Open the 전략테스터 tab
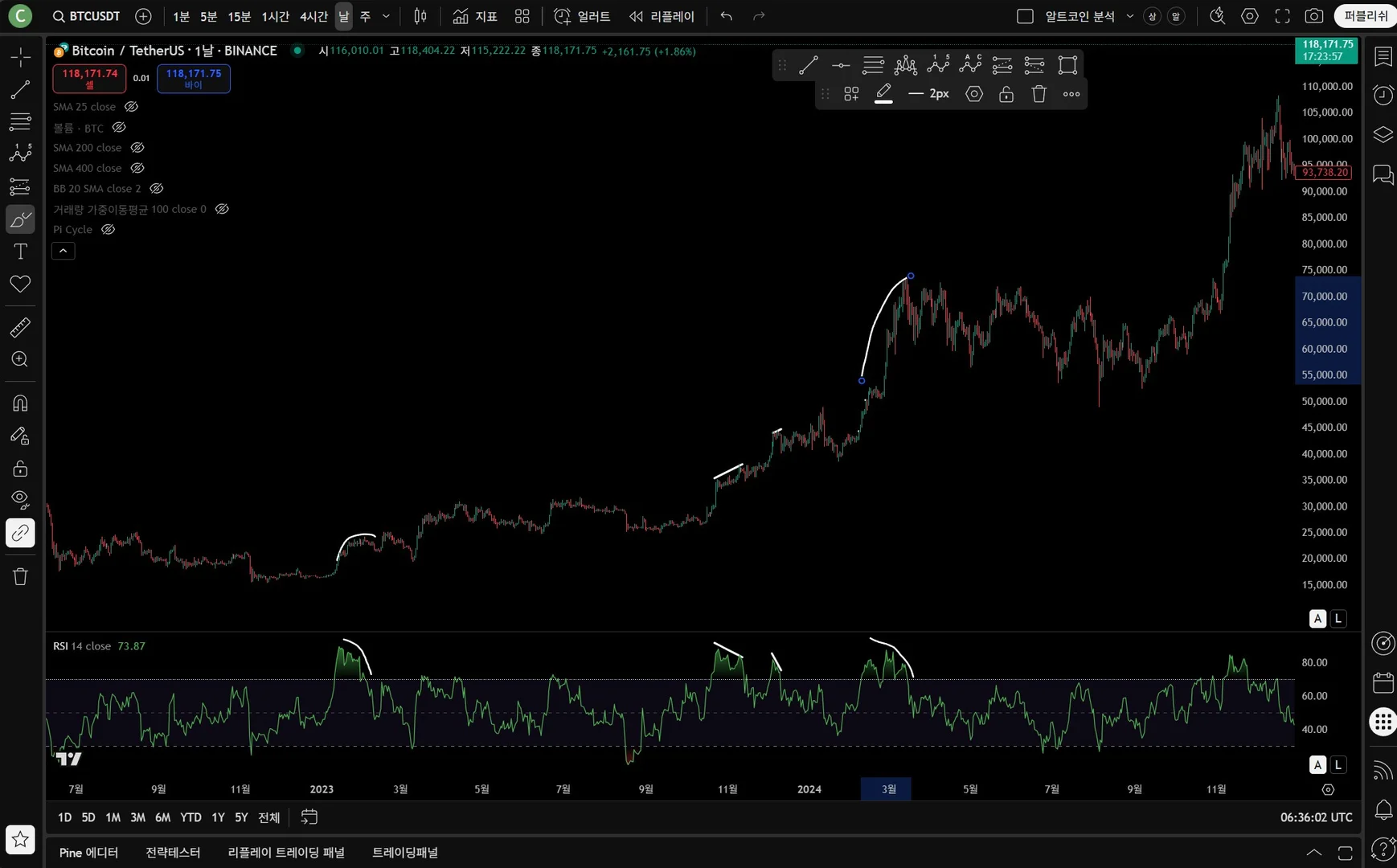Viewport: 1397px width, 868px height. tap(173, 853)
